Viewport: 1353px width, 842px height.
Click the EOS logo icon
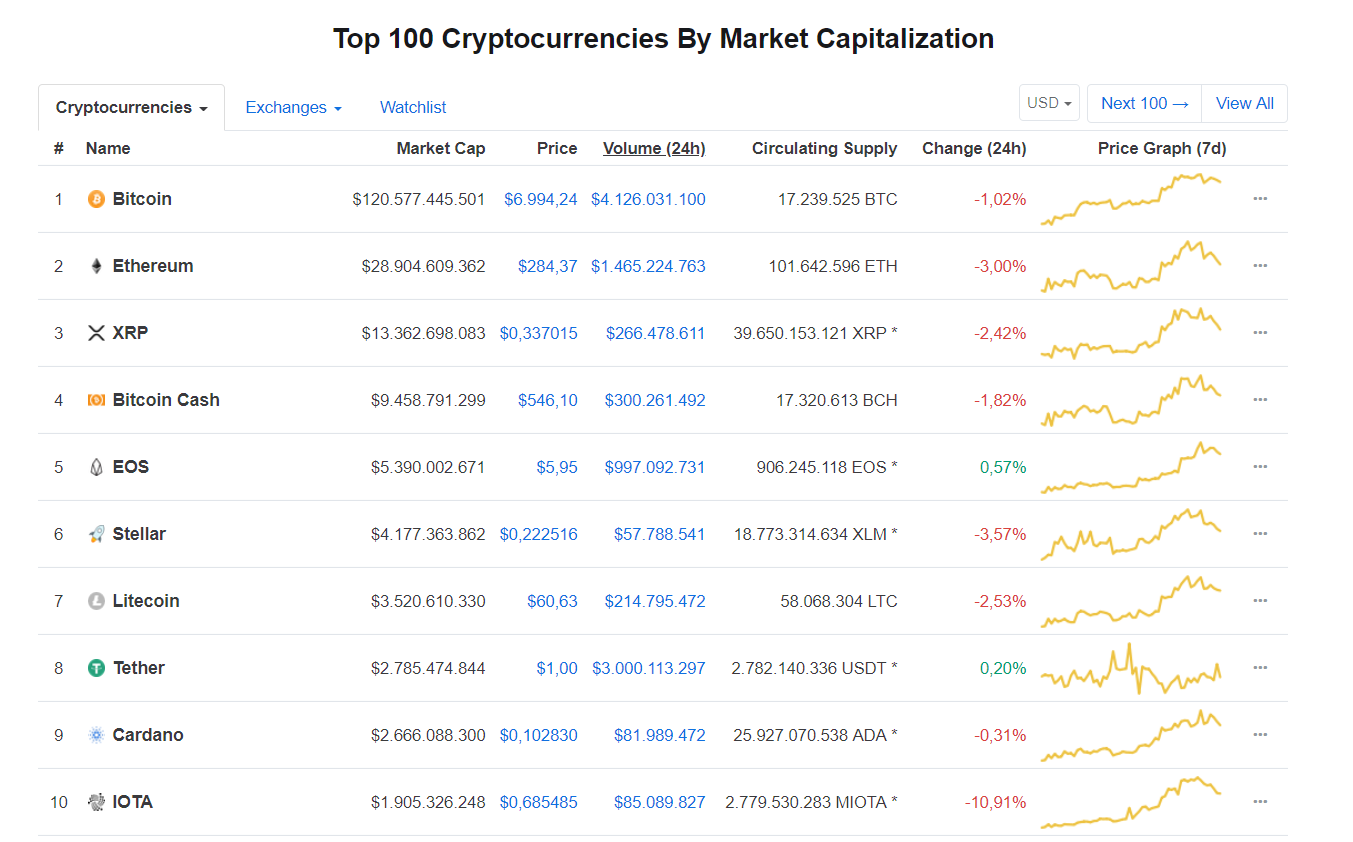(x=96, y=467)
